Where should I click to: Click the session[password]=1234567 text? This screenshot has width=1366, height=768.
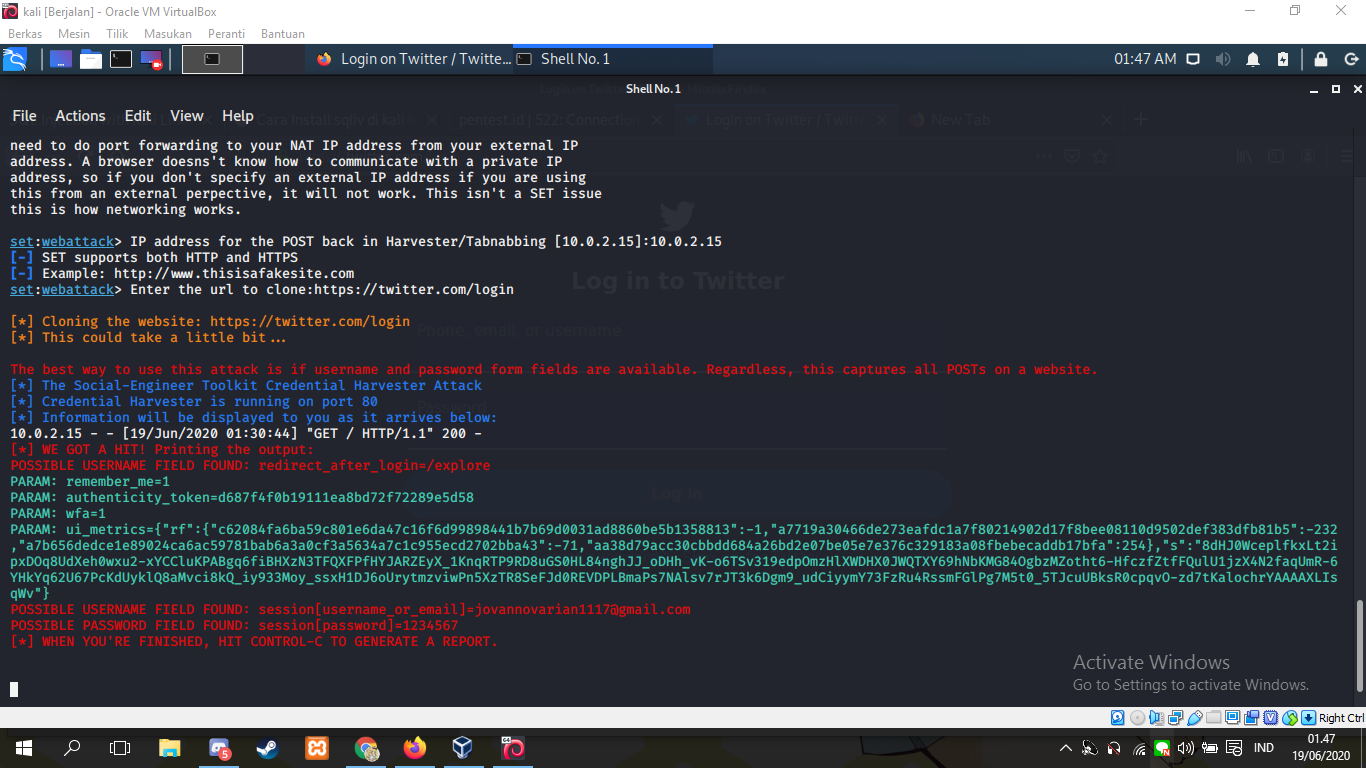[358, 626]
